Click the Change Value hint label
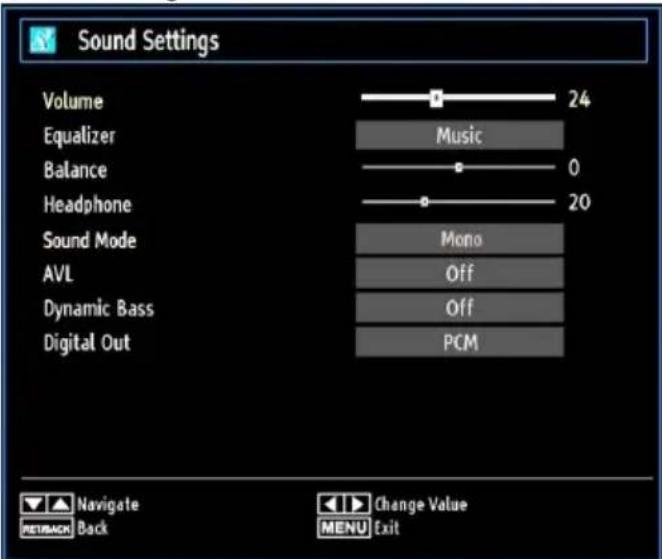Image resolution: width=662 pixels, height=559 pixels. point(421,505)
